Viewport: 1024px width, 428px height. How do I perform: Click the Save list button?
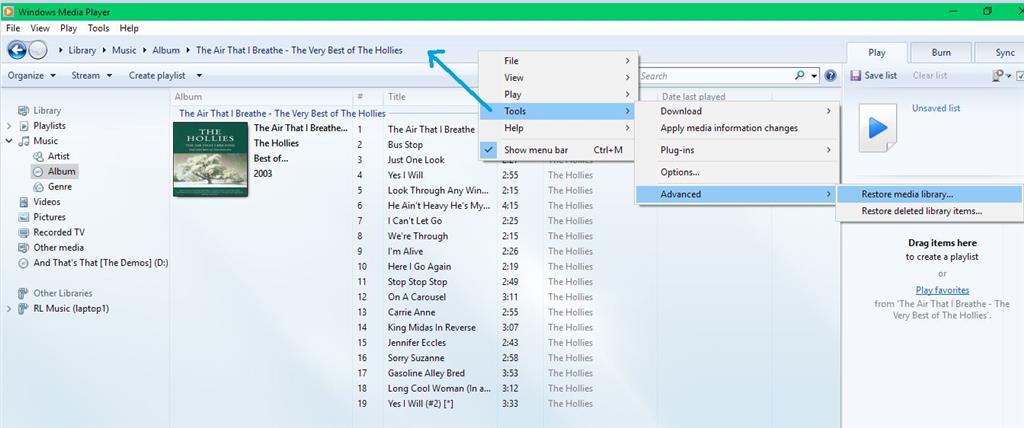(873, 76)
